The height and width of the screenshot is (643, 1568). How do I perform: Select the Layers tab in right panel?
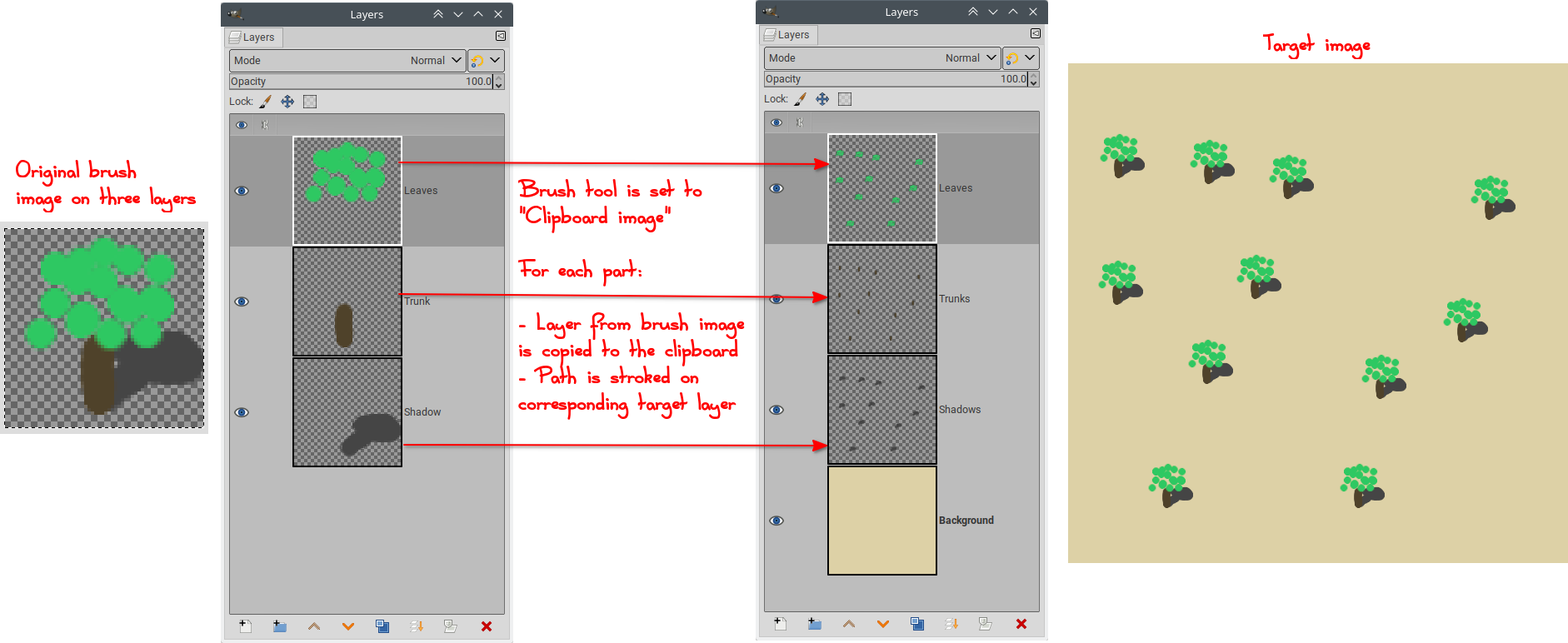(788, 35)
